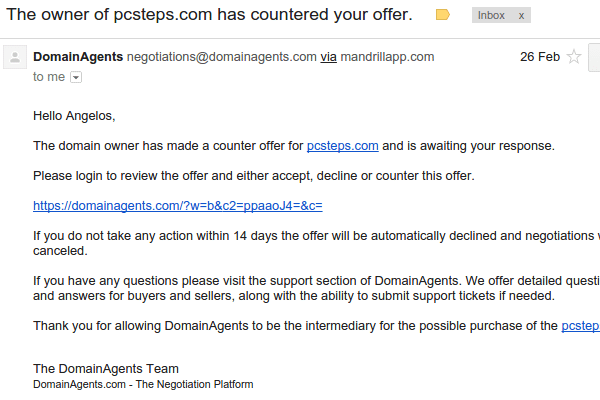600x400 pixels.
Task: Star this email from DomainAgents
Action: coord(574,57)
